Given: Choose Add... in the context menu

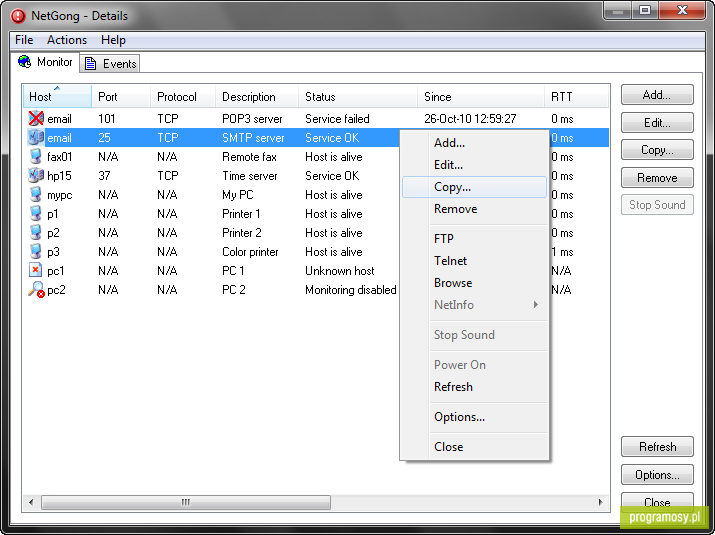Looking at the screenshot, I should [474, 143].
